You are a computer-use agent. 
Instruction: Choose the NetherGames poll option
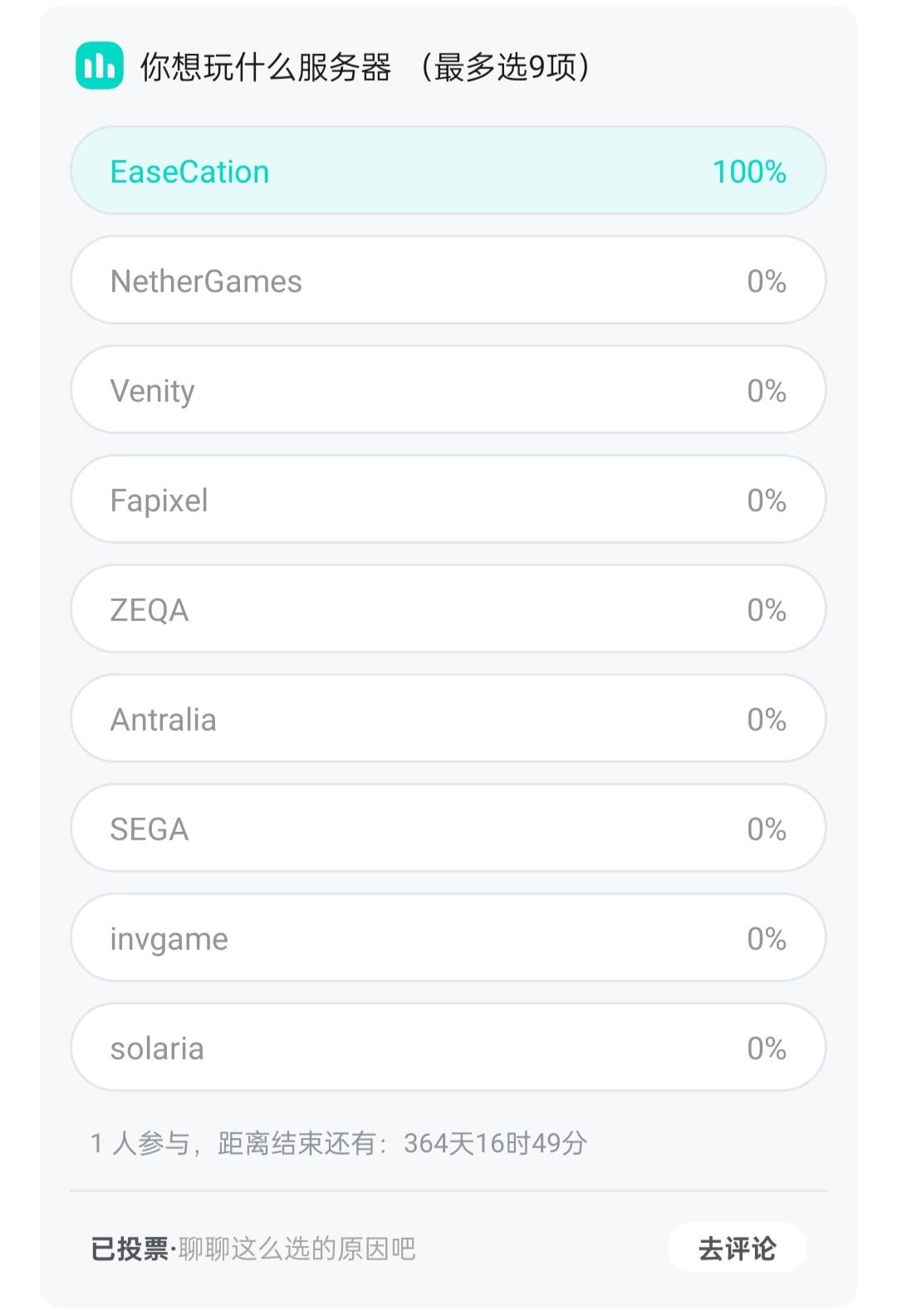click(448, 281)
